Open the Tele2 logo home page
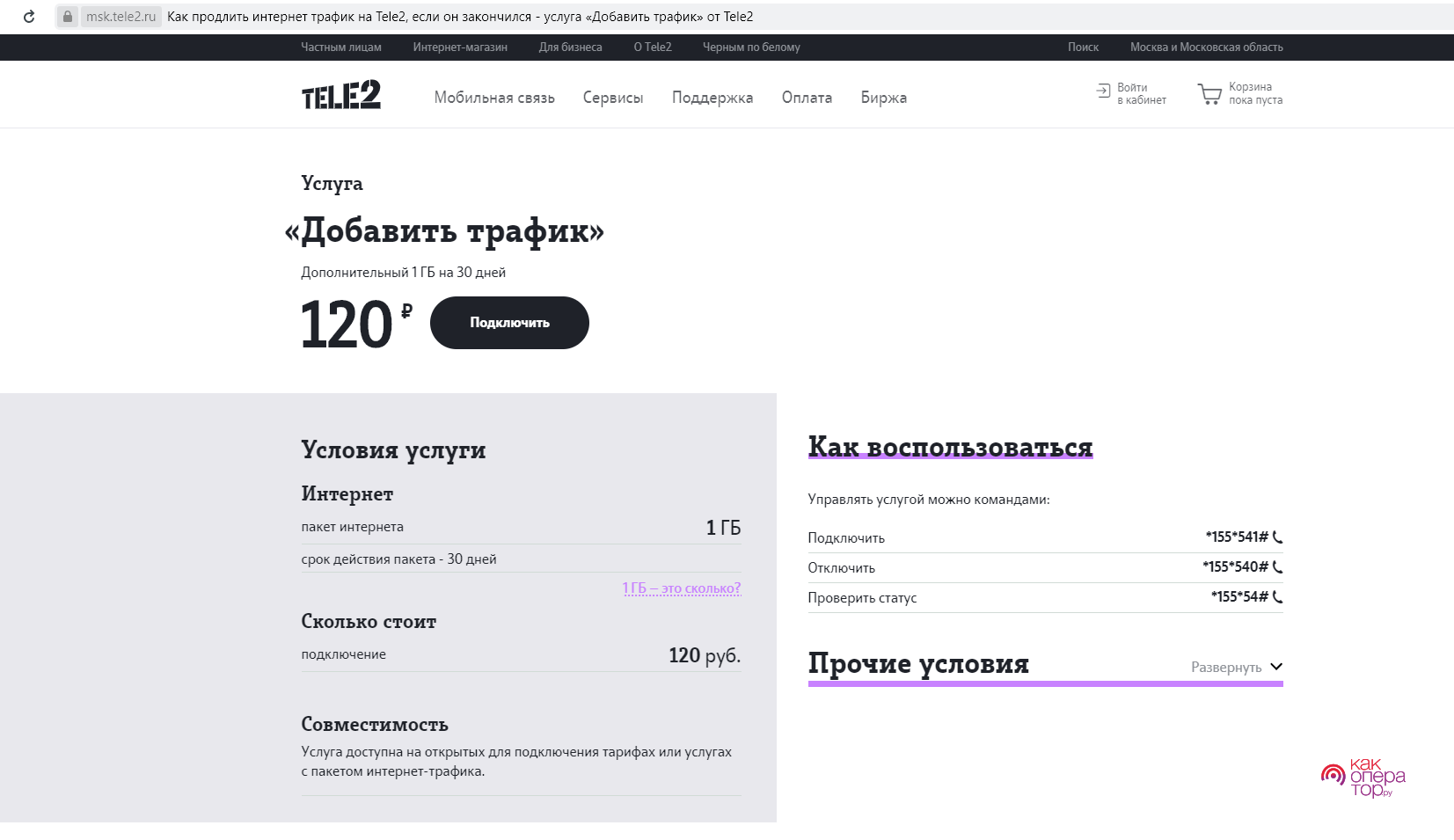 tap(341, 95)
